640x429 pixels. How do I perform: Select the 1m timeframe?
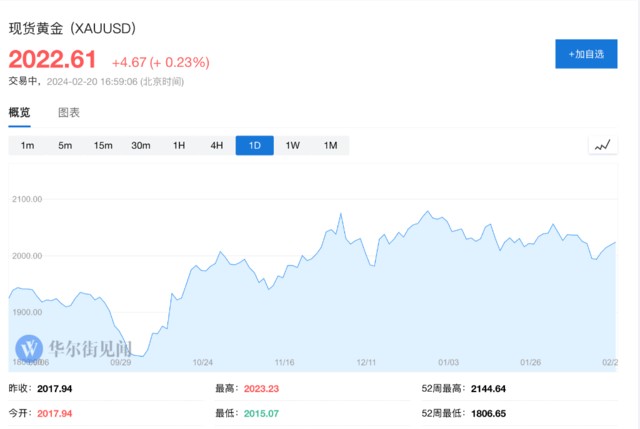coord(28,146)
